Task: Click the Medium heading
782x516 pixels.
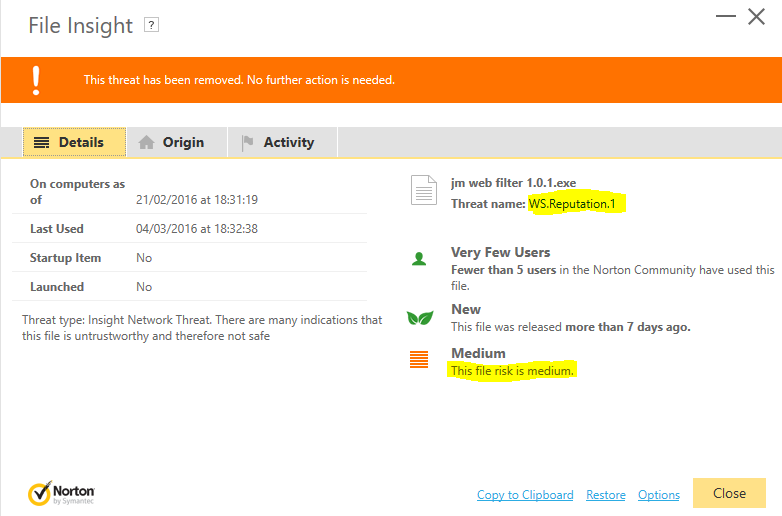Action: [478, 353]
